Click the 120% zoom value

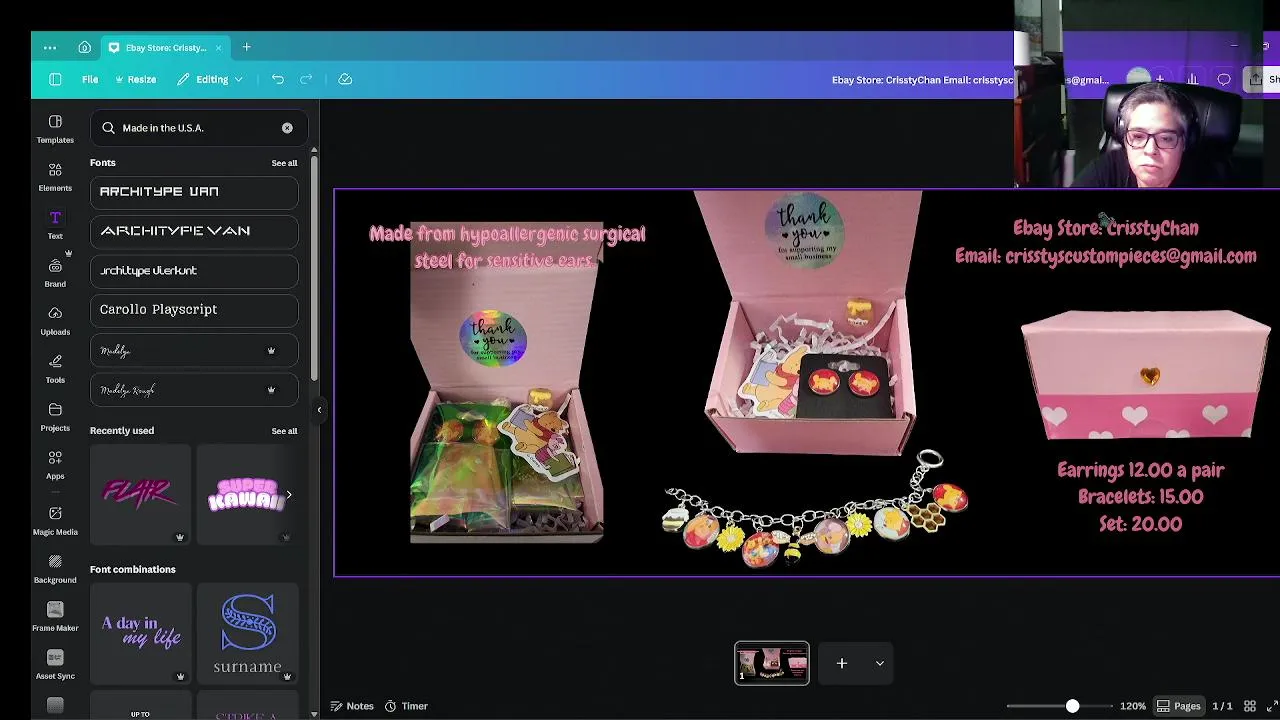[1133, 706]
